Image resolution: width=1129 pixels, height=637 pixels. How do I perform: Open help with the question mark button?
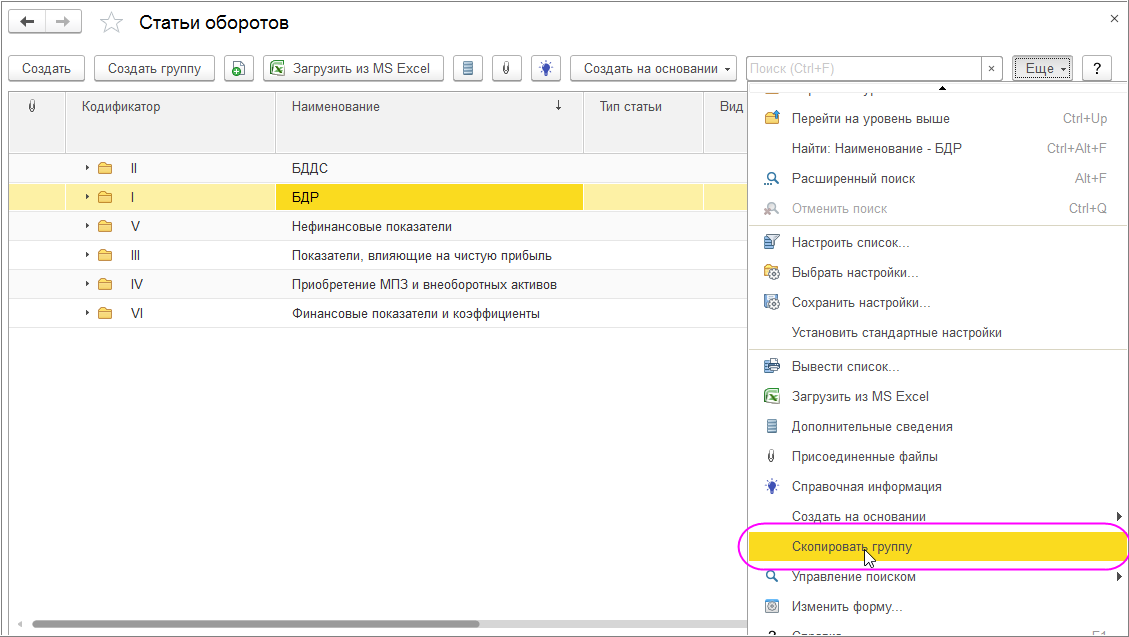click(x=1097, y=68)
